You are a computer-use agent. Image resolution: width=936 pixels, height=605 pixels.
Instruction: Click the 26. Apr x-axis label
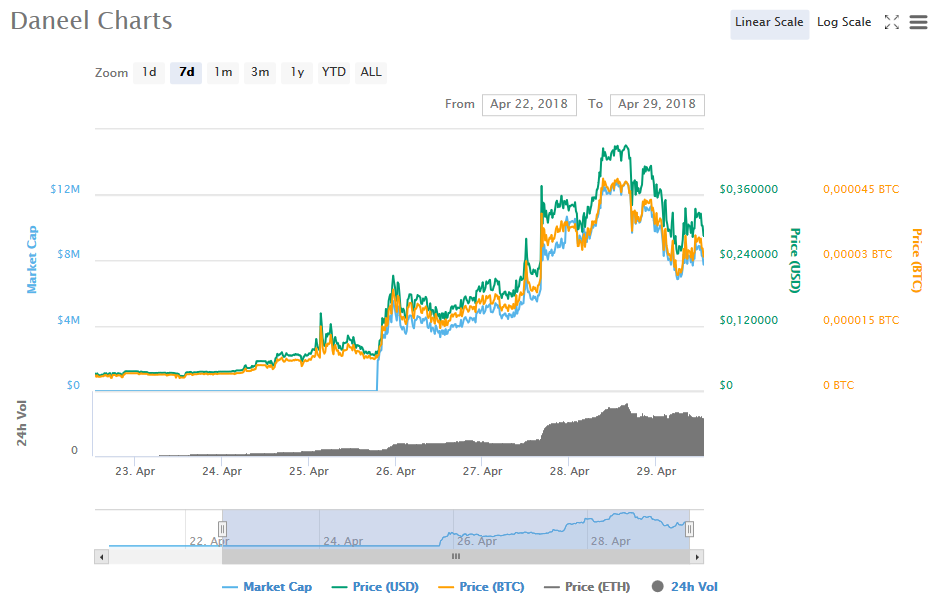point(395,471)
